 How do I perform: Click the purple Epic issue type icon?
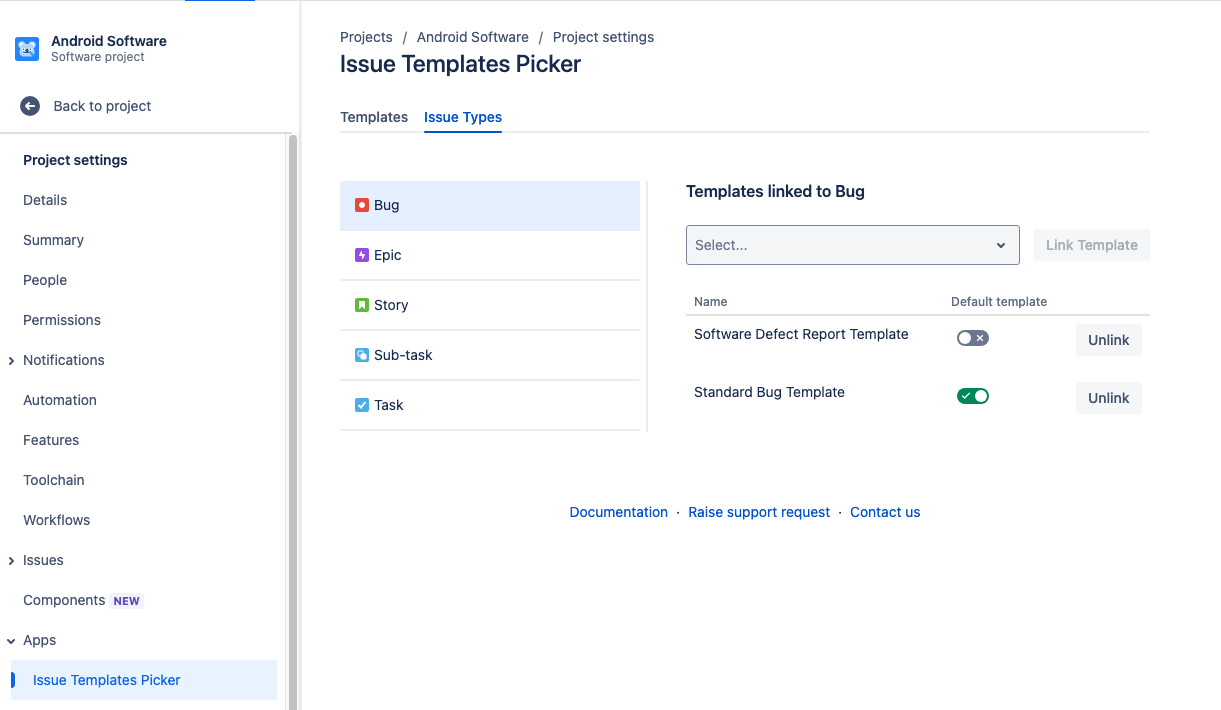click(362, 255)
